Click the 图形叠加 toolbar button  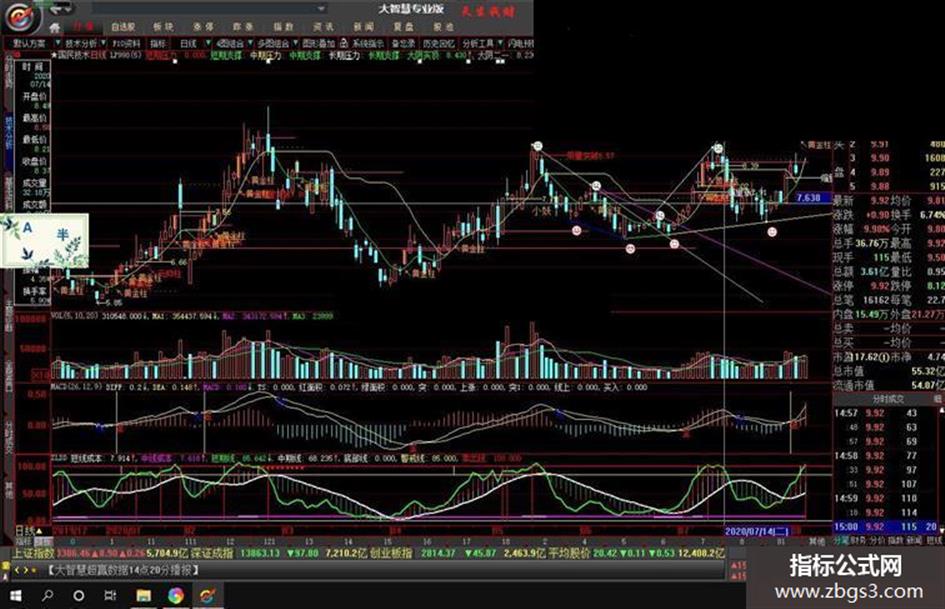pyautogui.click(x=318, y=43)
